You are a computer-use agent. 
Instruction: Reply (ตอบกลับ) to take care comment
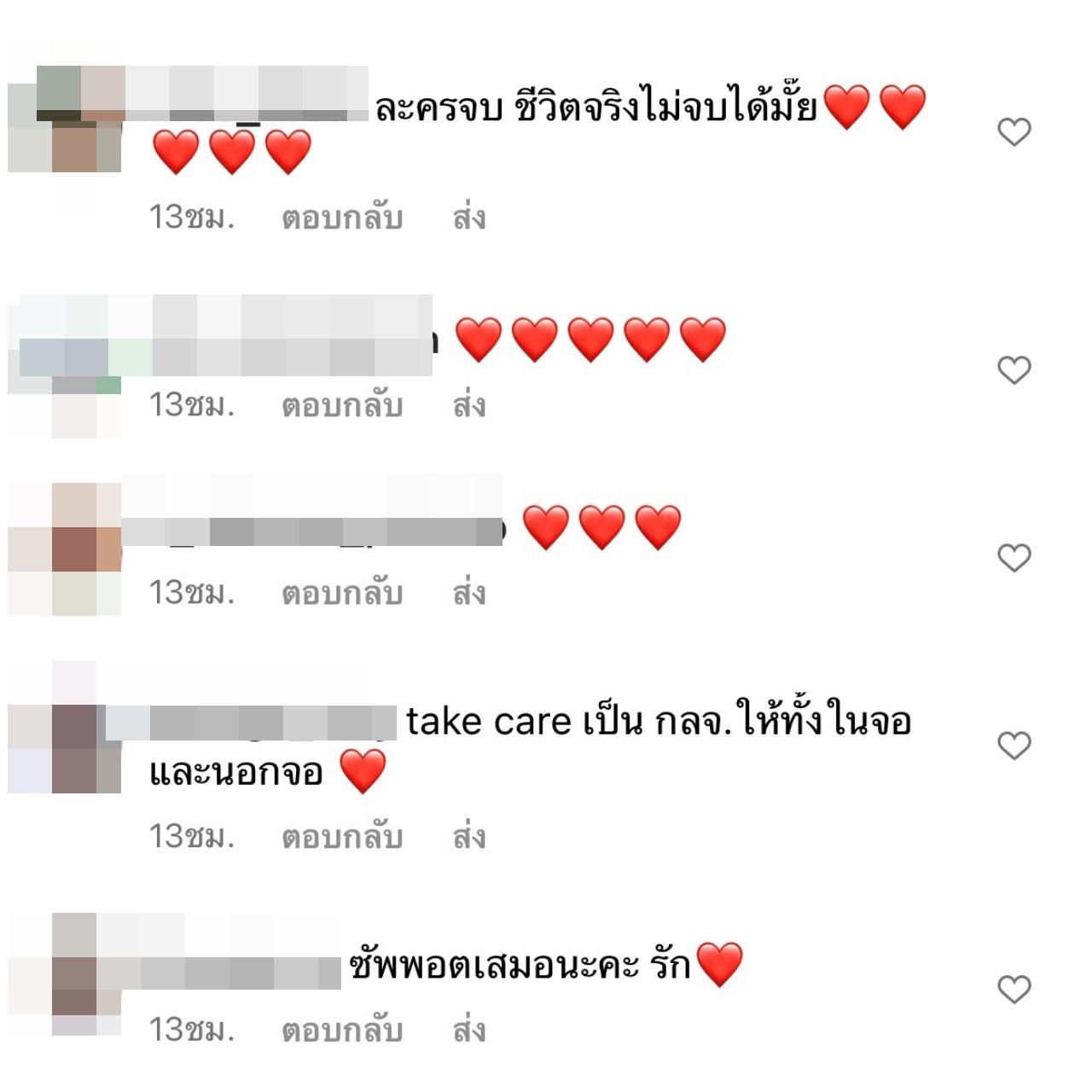click(342, 838)
